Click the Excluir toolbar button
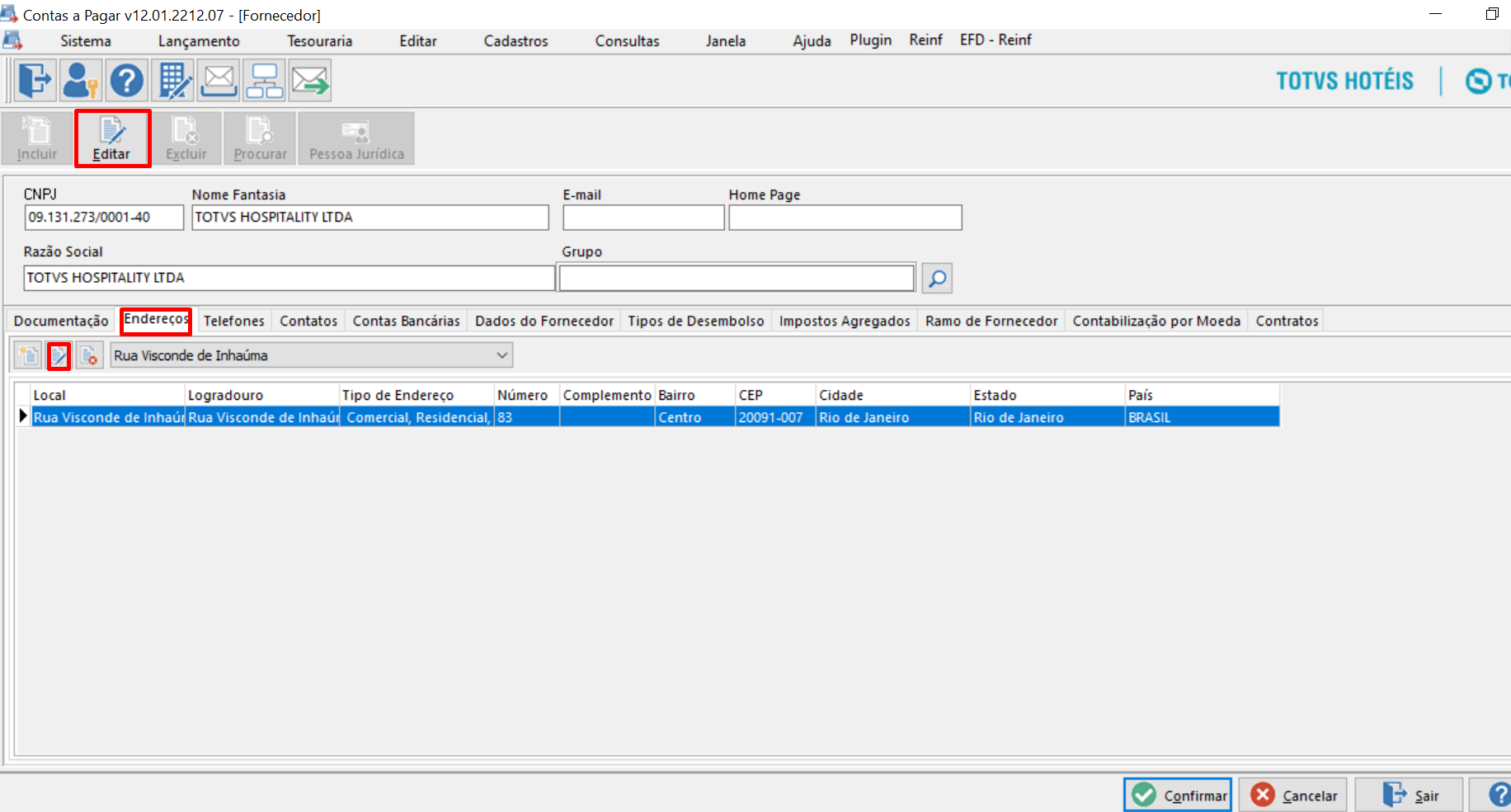This screenshot has height=812, width=1511. click(186, 138)
